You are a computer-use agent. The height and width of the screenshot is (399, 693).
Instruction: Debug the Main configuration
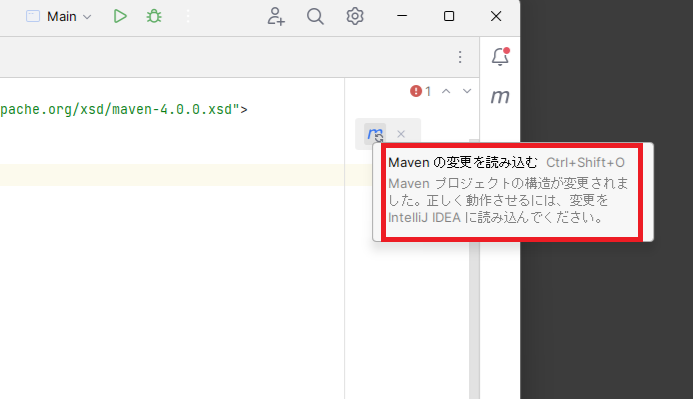154,16
